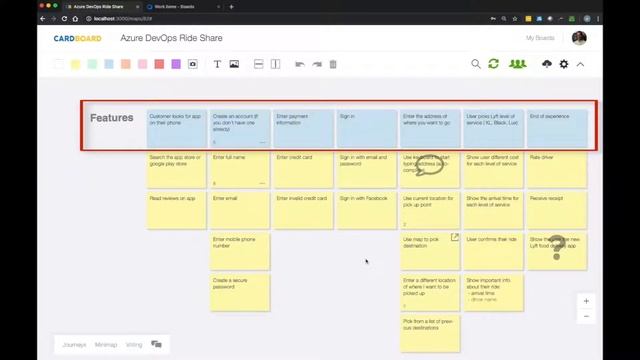Click the question mark on the Lyft food delivery card

click(557, 247)
